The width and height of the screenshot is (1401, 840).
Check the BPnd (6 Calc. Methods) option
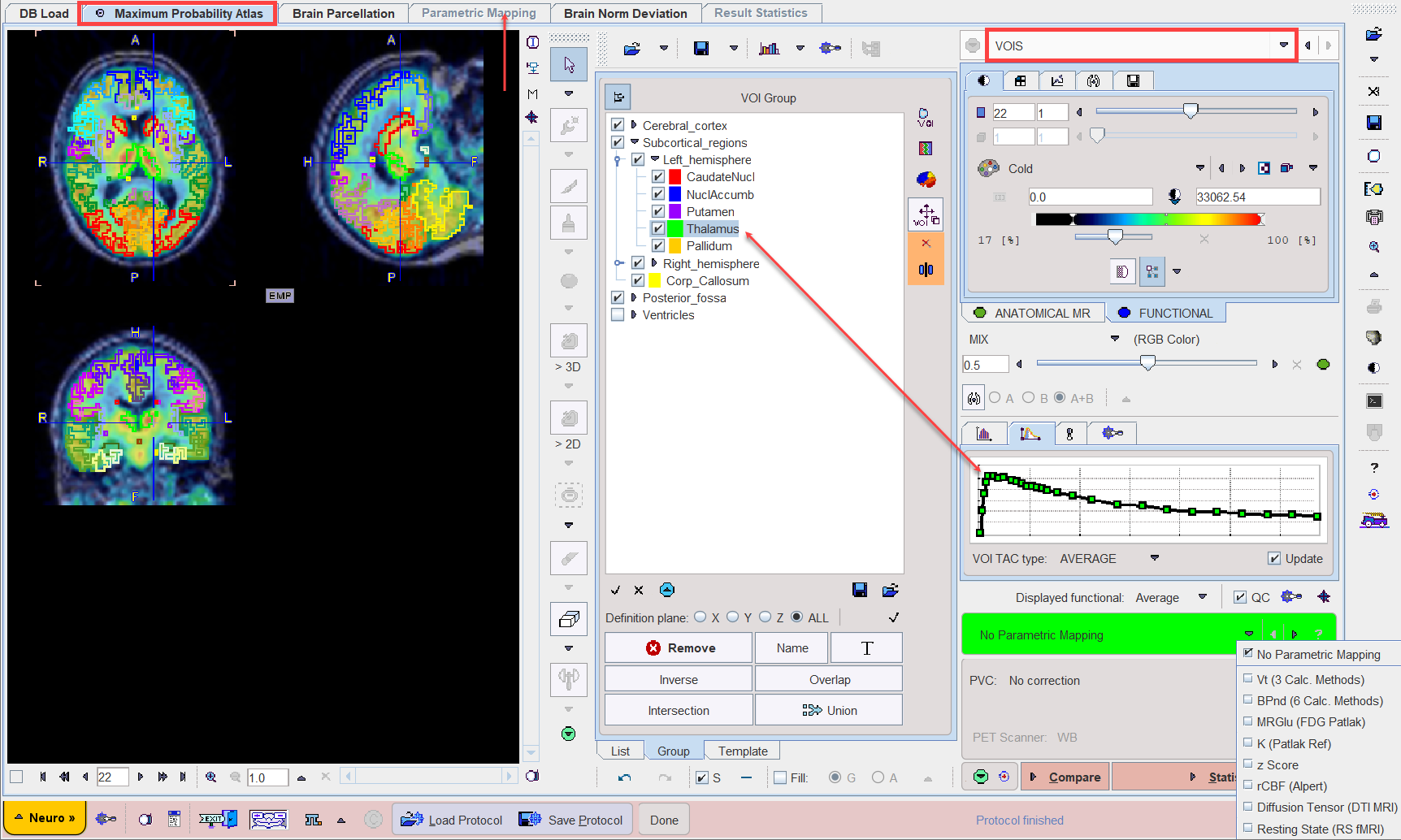coord(1248,700)
